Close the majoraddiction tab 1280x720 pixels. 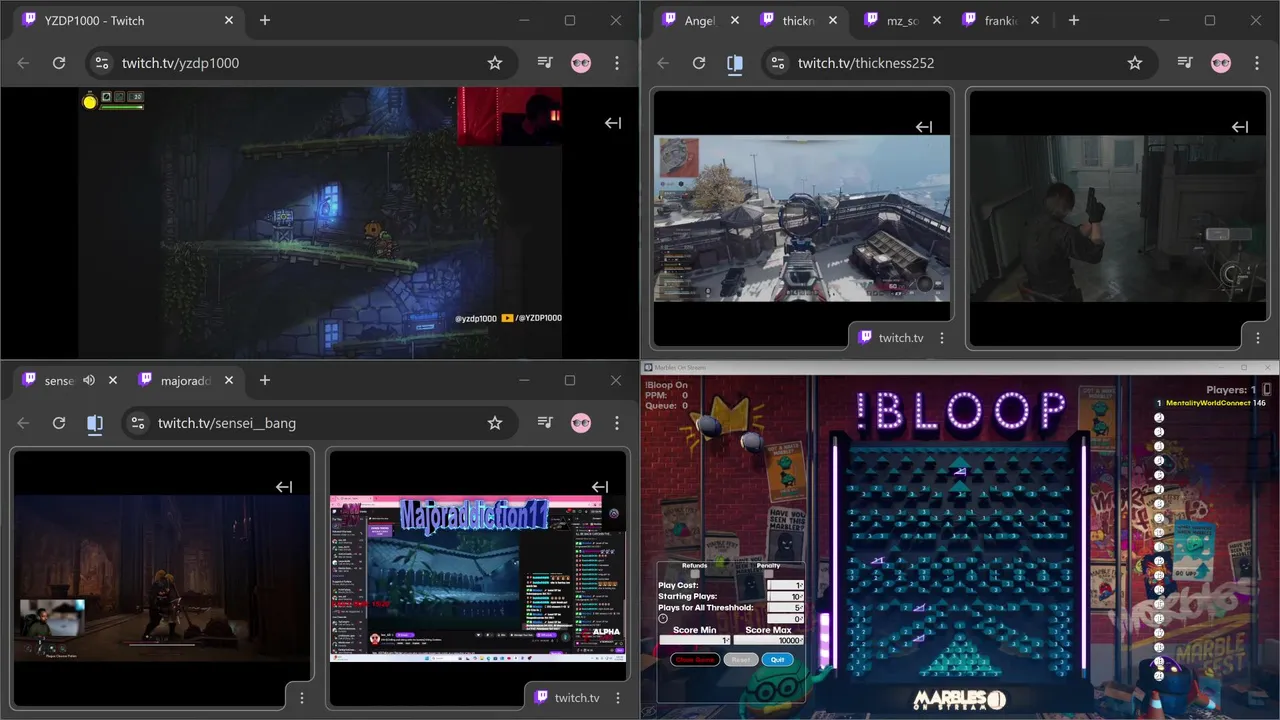(229, 380)
